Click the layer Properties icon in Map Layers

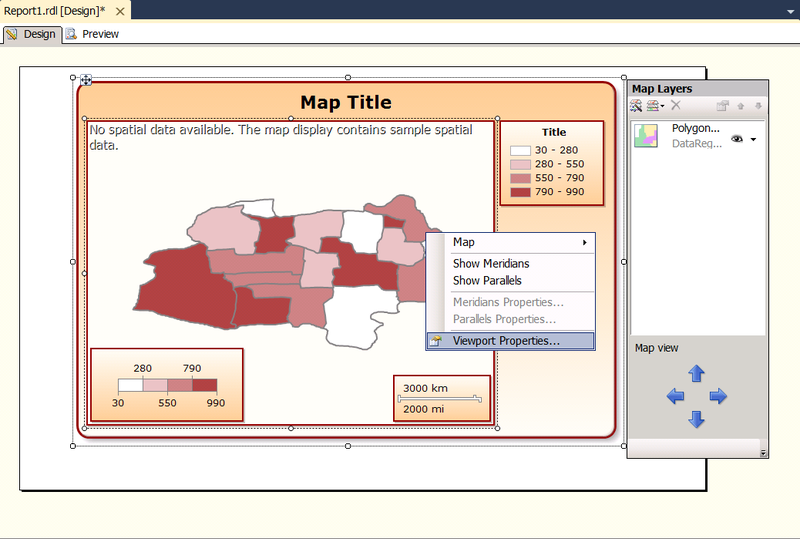tap(722, 106)
